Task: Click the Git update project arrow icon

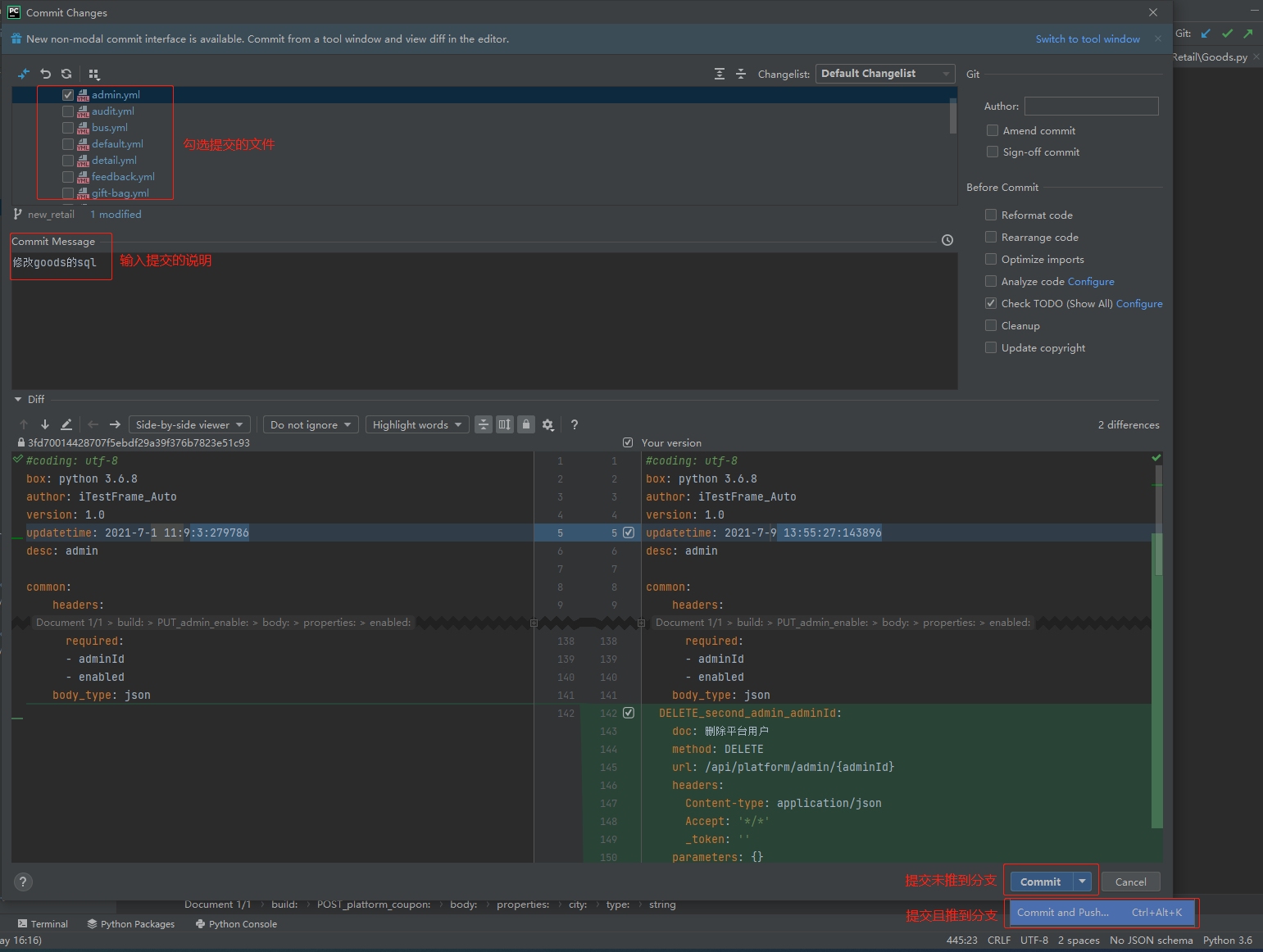Action: (x=1206, y=34)
